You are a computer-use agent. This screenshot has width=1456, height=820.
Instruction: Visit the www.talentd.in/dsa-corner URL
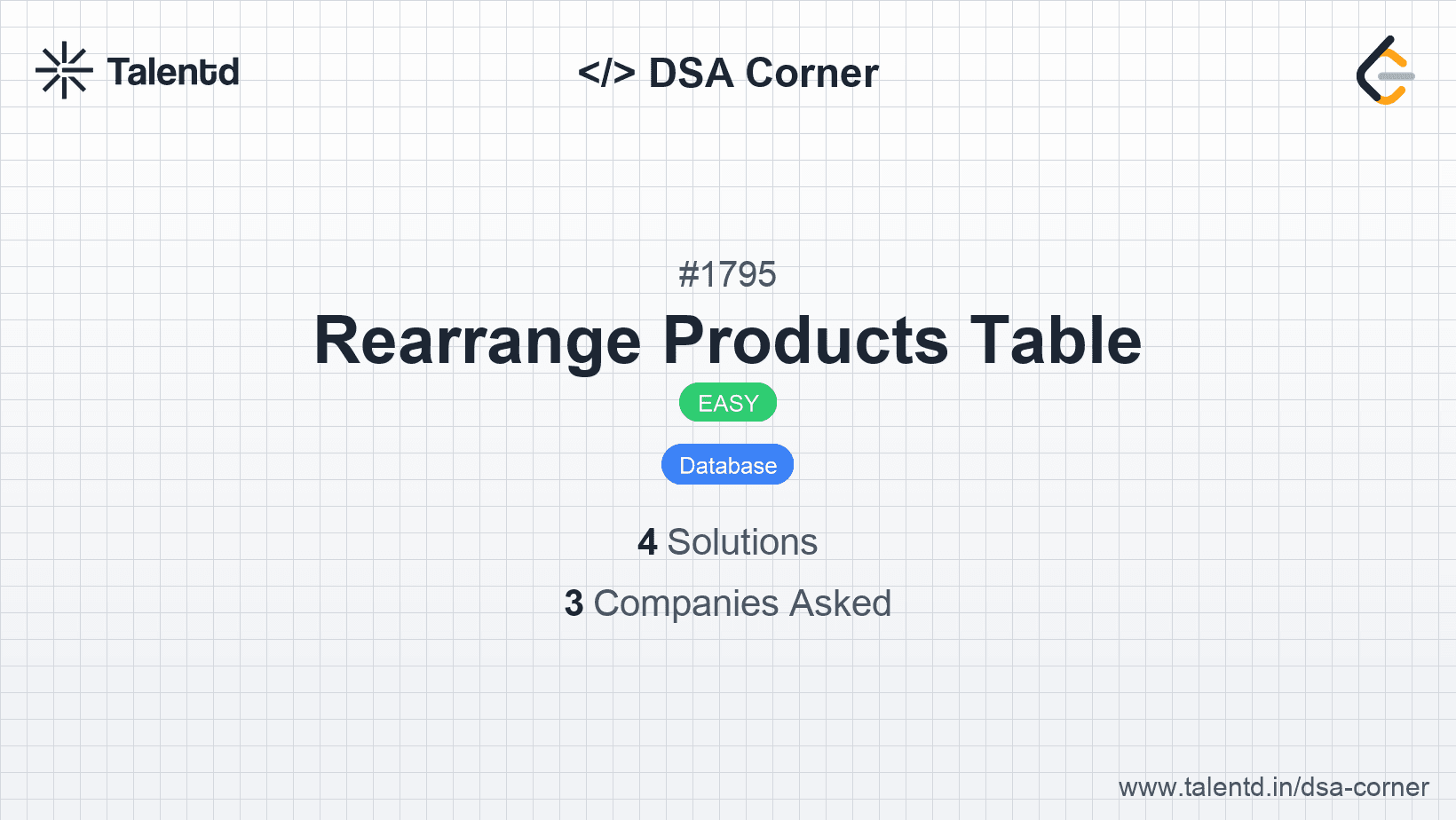point(1273,787)
